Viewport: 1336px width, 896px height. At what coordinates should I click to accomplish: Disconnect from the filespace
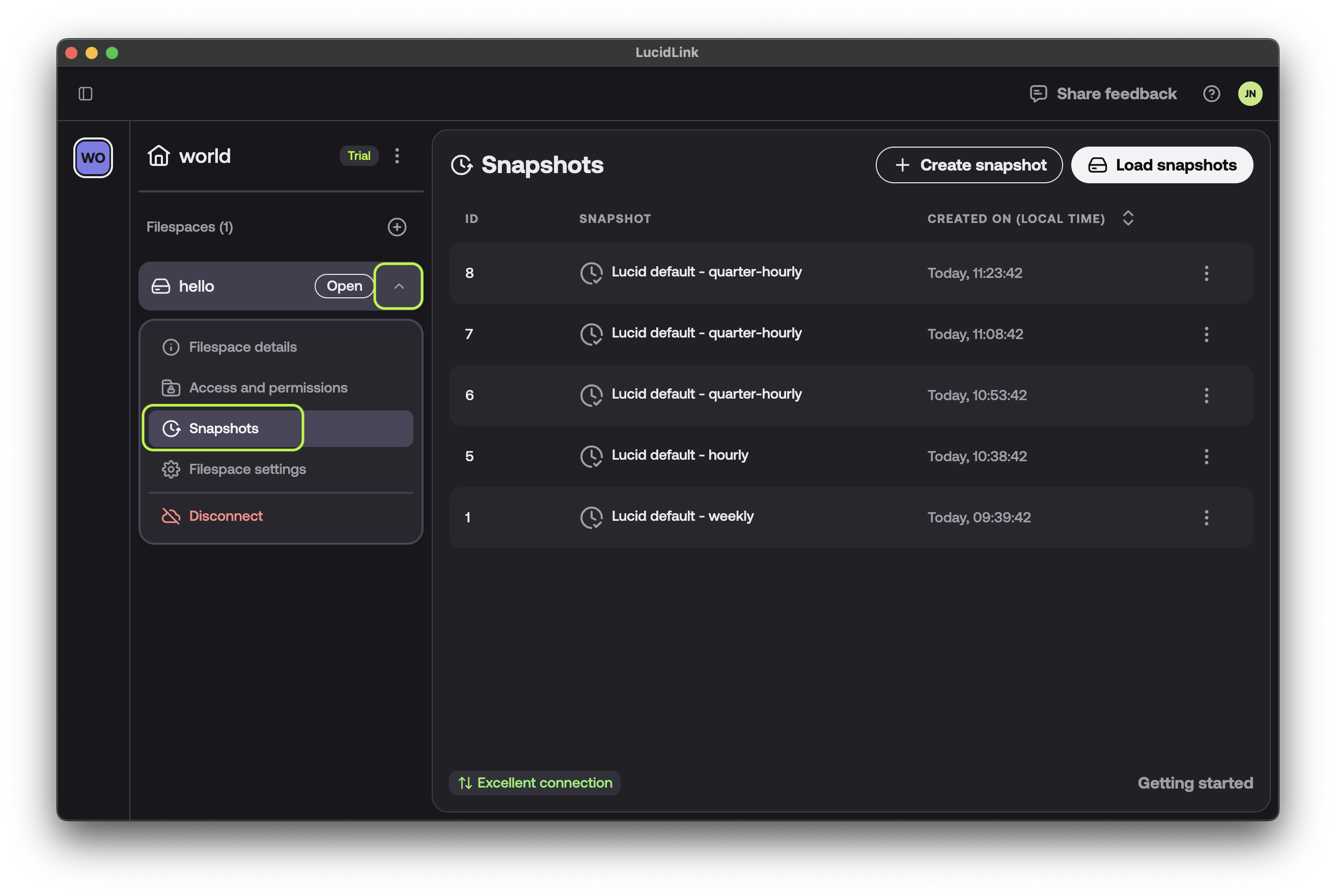click(280, 516)
